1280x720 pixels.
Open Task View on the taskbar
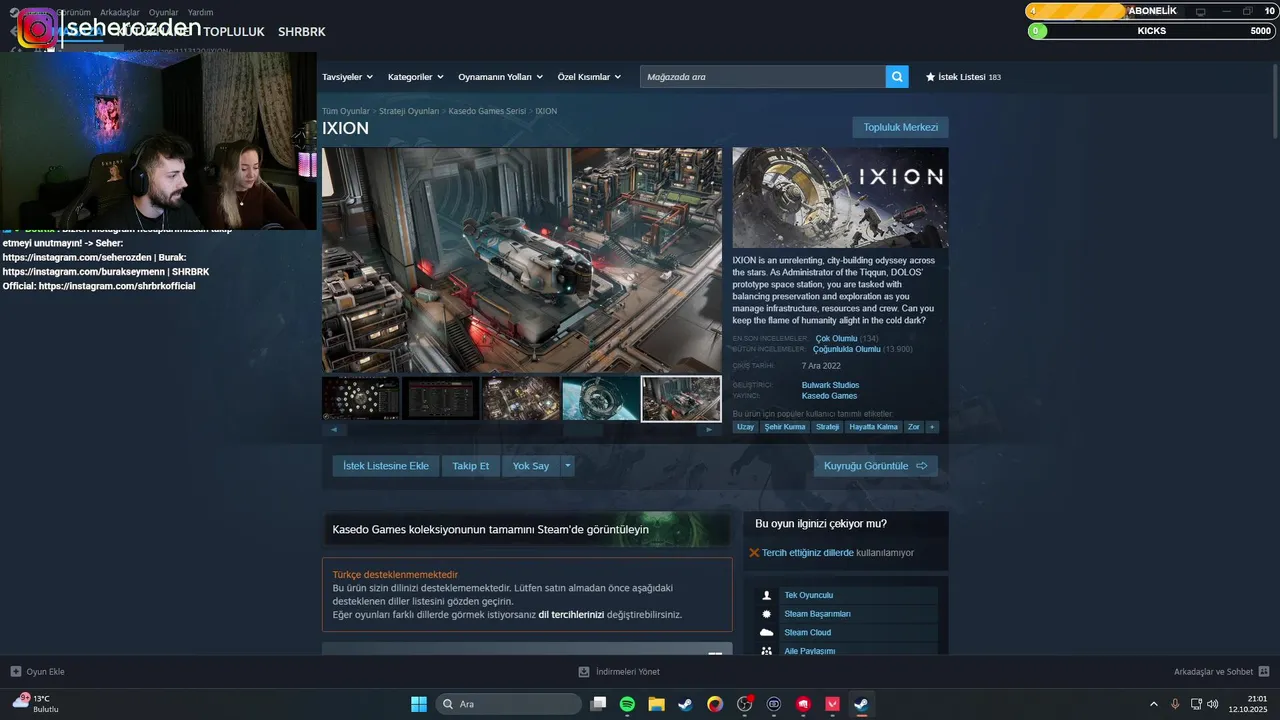(598, 704)
